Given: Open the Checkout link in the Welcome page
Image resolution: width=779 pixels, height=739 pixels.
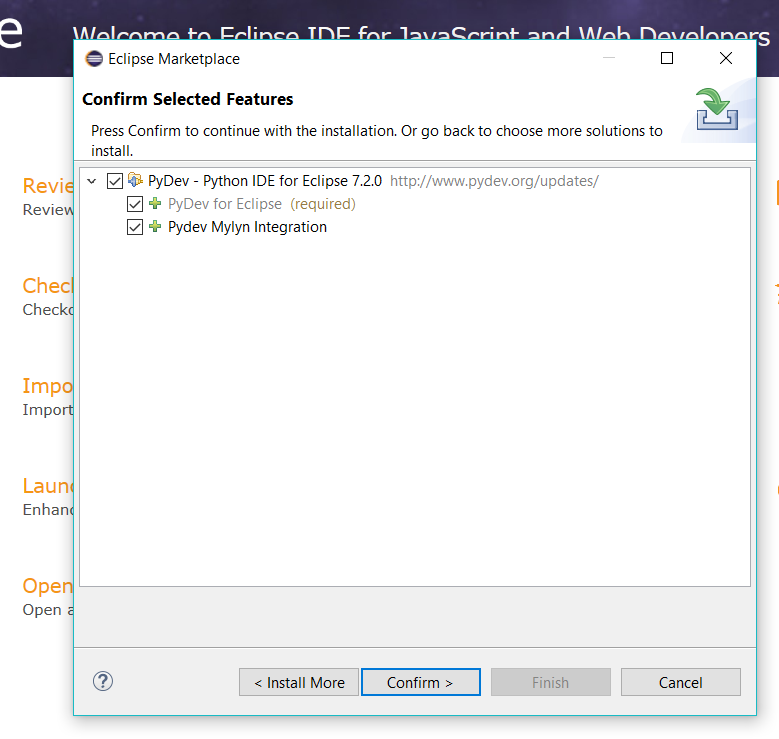Looking at the screenshot, I should 48,286.
